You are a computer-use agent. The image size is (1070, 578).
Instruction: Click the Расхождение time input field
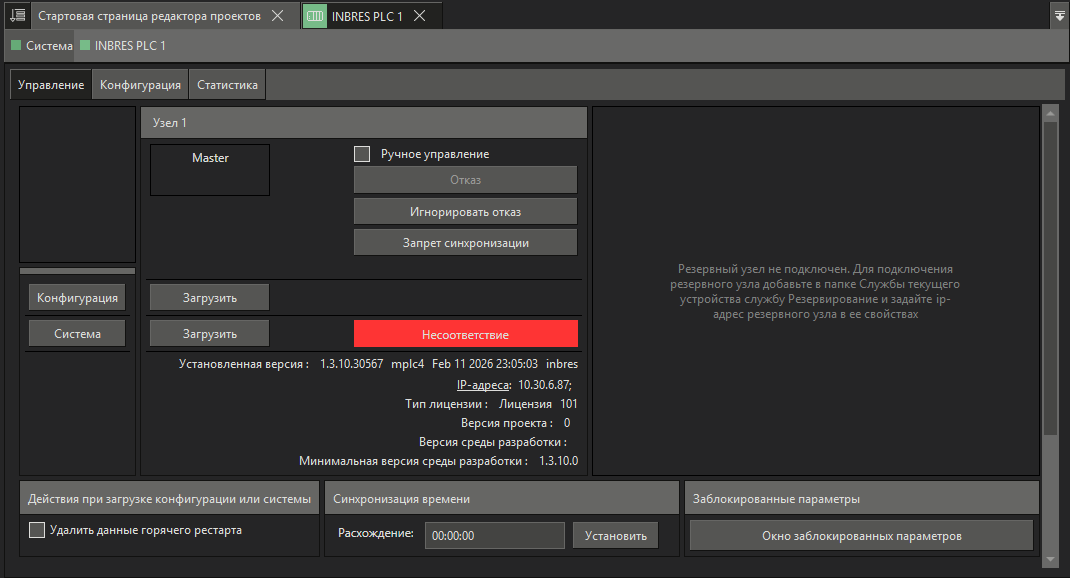495,536
